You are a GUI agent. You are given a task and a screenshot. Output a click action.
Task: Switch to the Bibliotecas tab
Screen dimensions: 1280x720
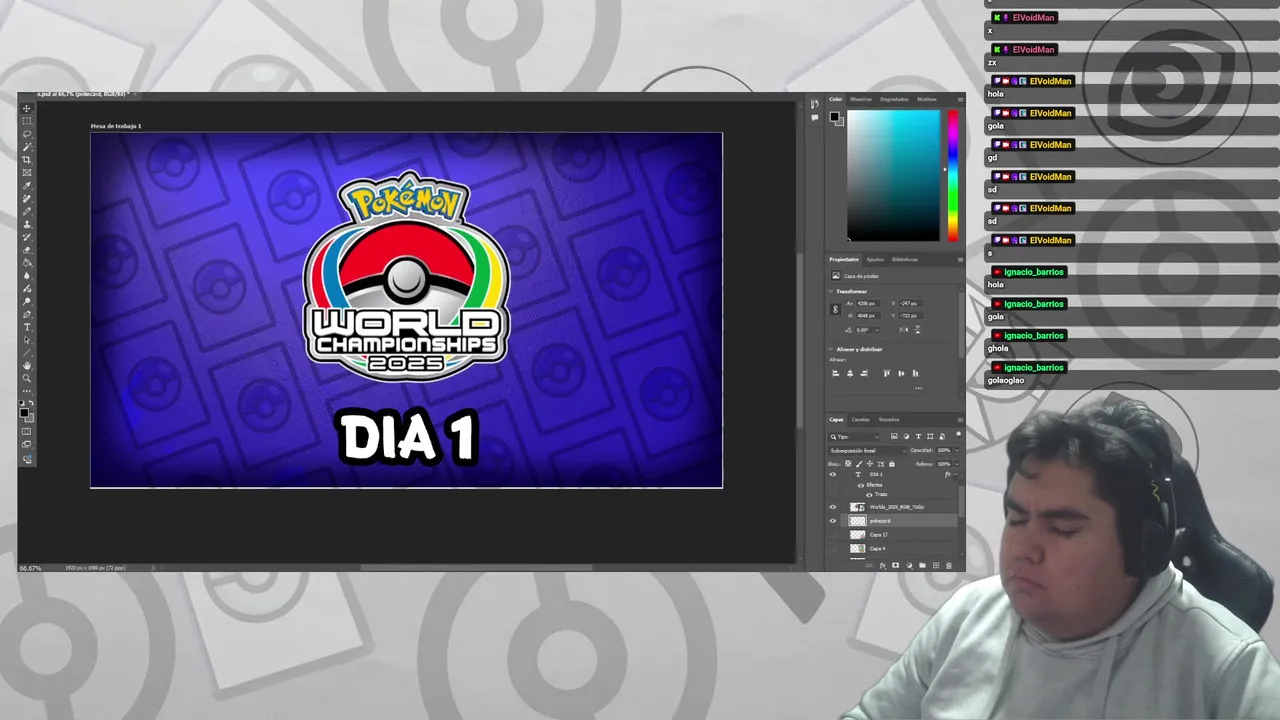[905, 260]
